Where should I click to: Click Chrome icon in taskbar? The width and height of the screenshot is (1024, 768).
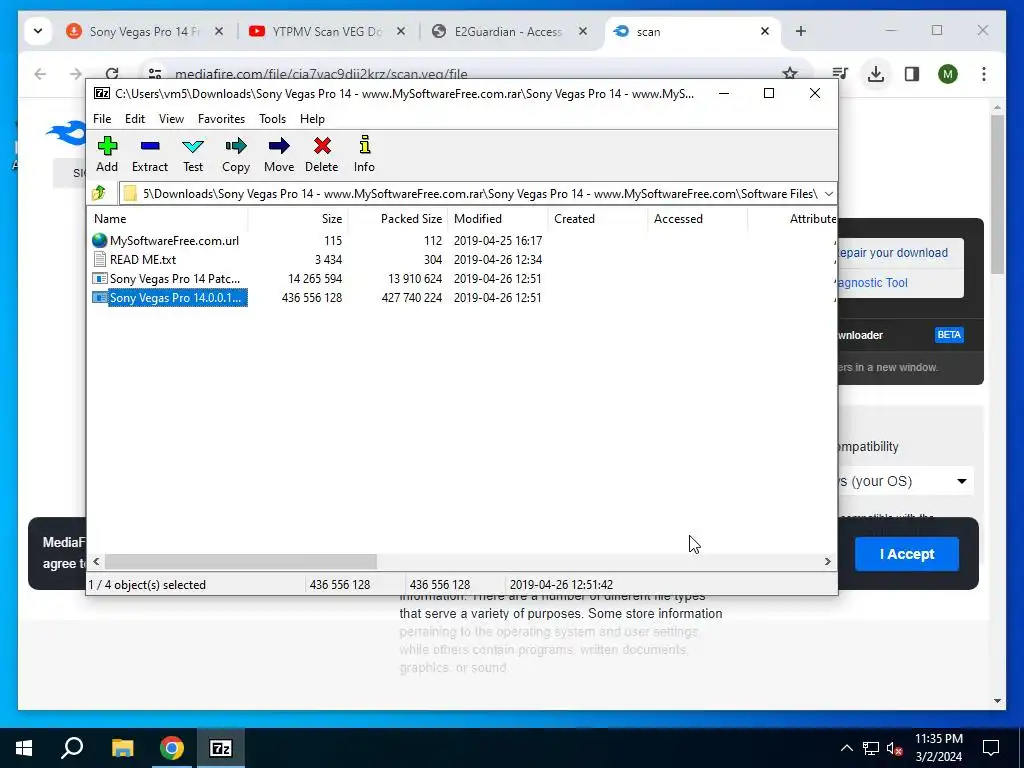point(172,748)
